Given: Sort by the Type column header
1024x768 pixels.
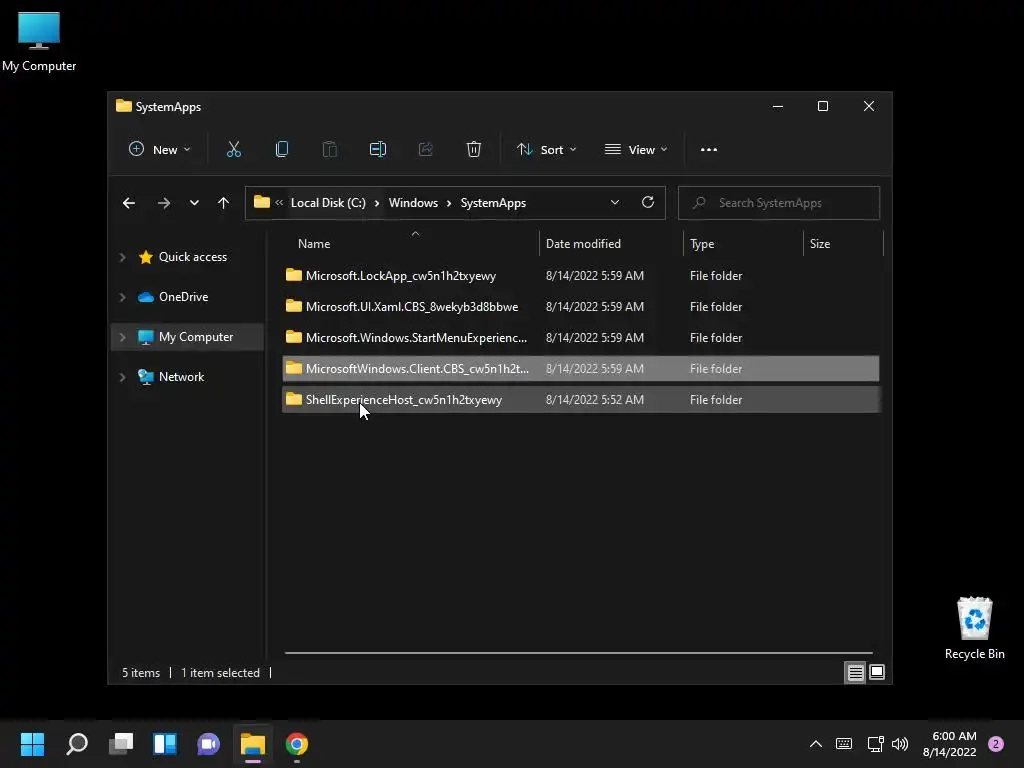Looking at the screenshot, I should click(x=702, y=244).
